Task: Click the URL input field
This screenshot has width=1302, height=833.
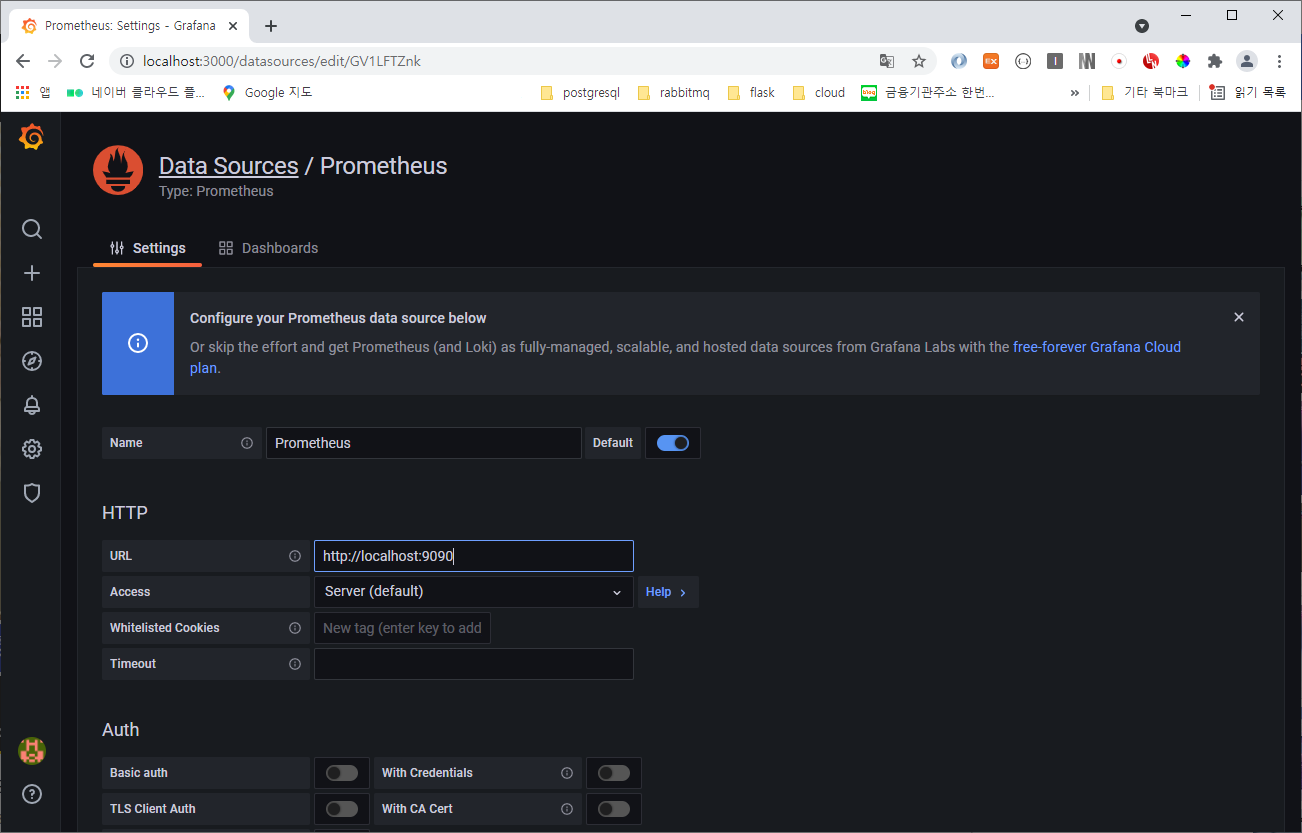Action: 474,556
